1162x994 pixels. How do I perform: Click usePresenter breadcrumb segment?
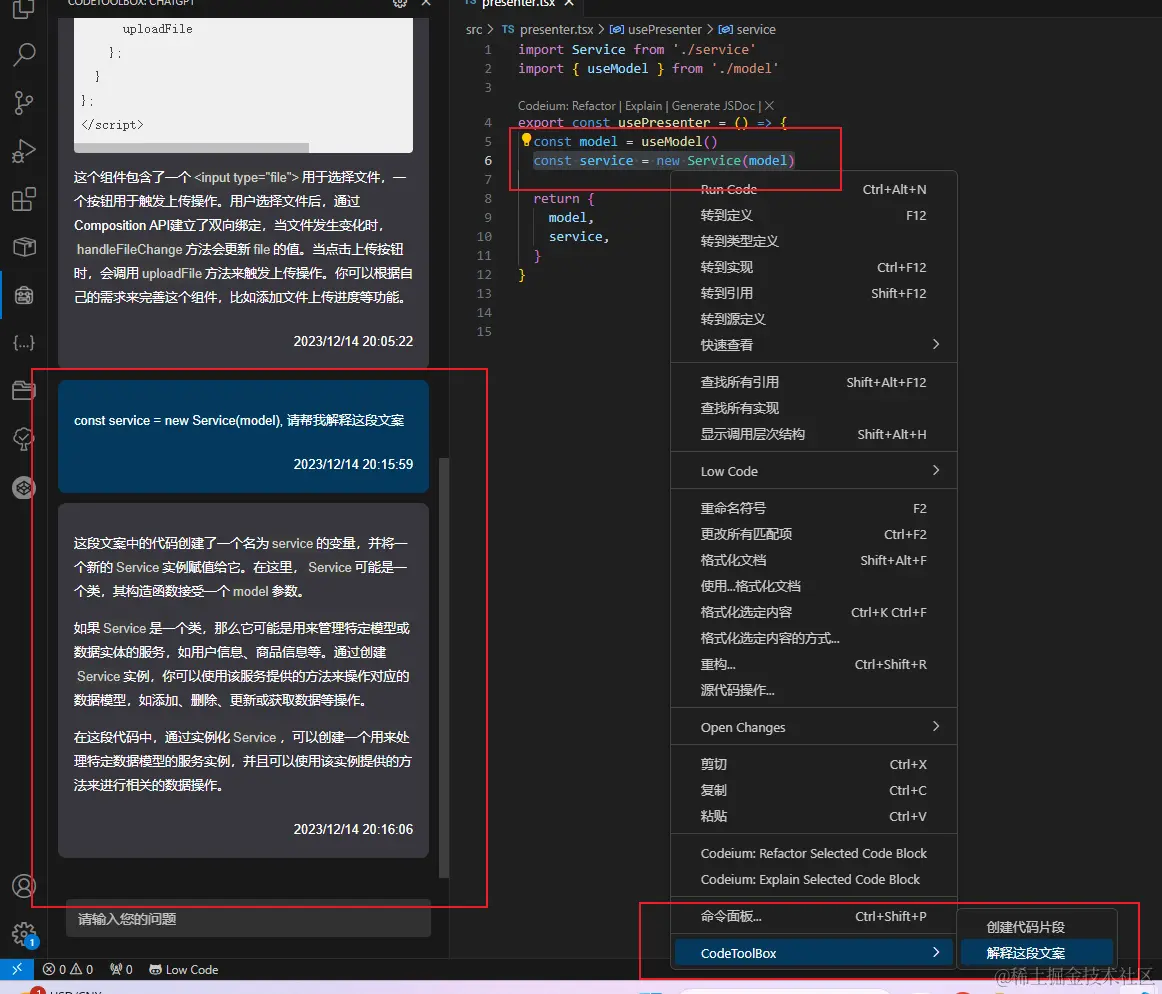pos(655,30)
